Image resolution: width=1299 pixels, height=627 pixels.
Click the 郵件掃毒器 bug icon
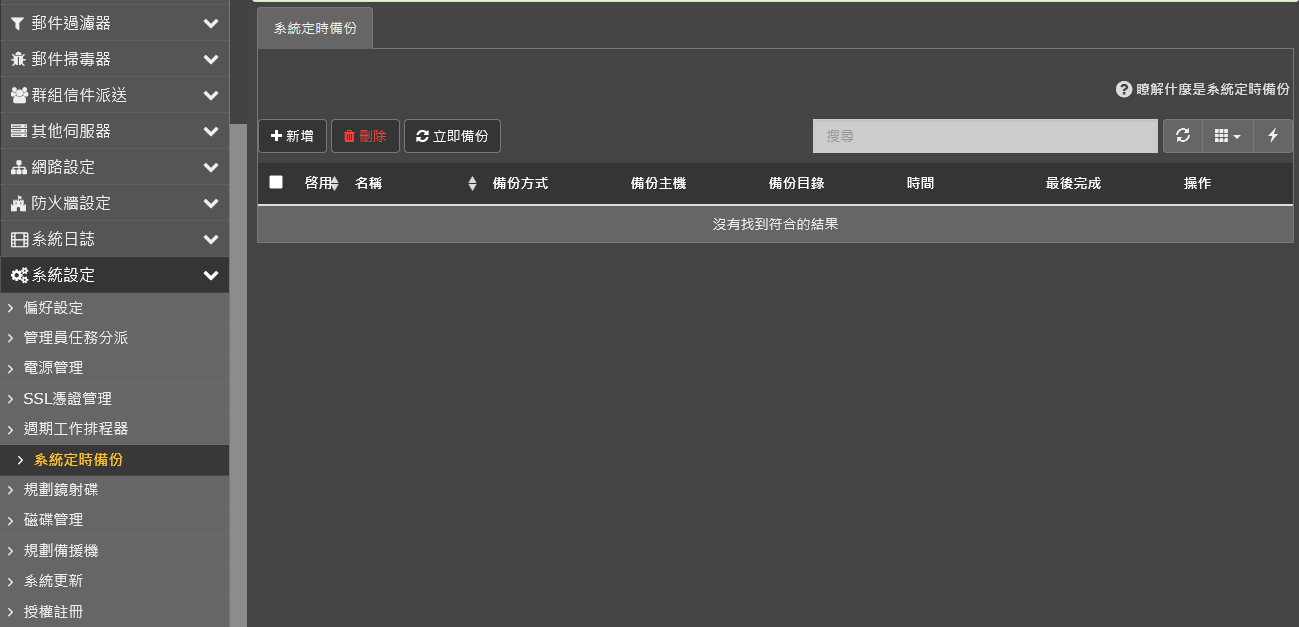(x=18, y=59)
